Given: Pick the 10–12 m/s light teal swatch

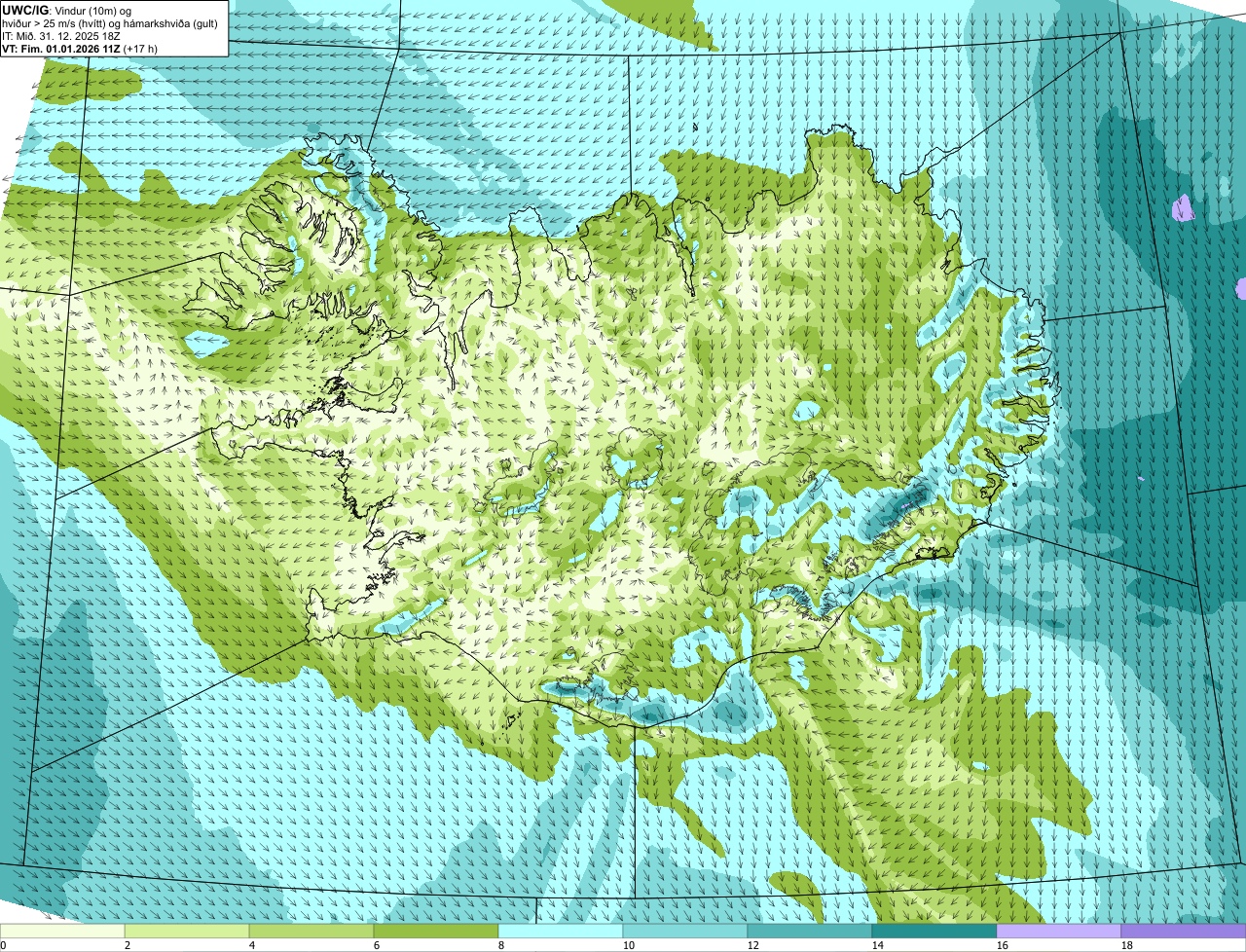Looking at the screenshot, I should click(x=685, y=931).
